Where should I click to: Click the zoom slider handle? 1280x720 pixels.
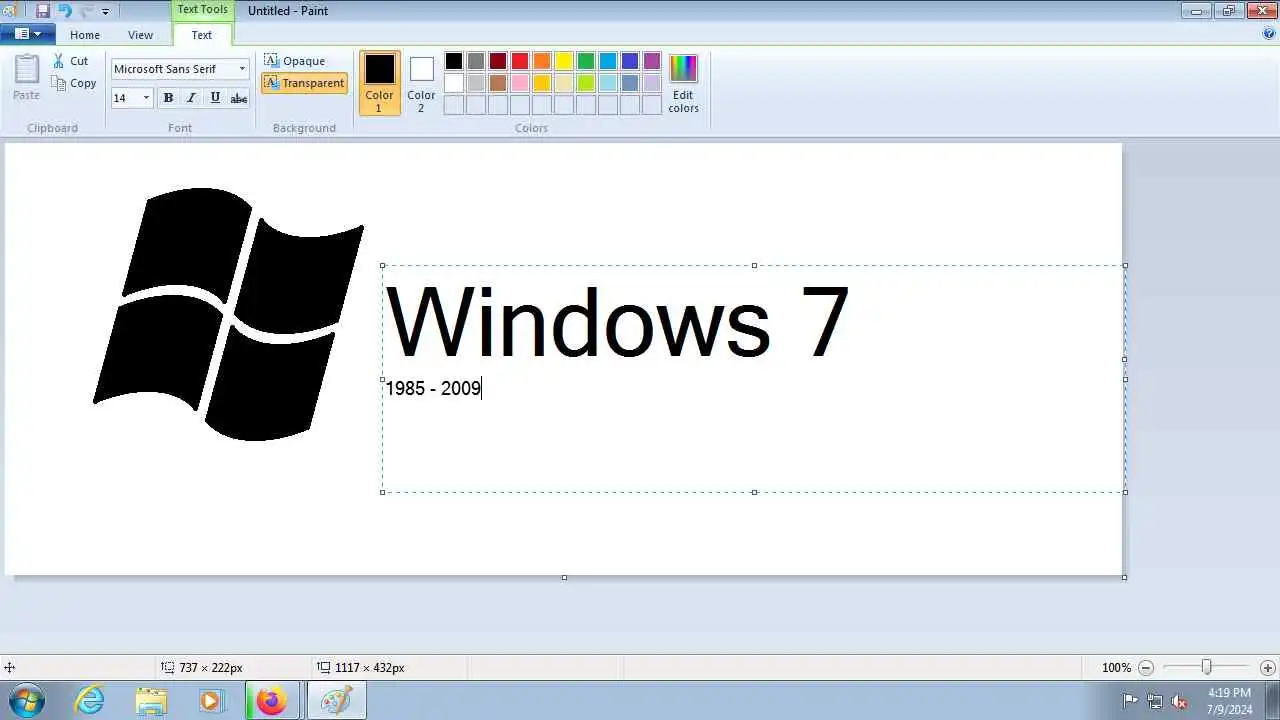[1207, 667]
